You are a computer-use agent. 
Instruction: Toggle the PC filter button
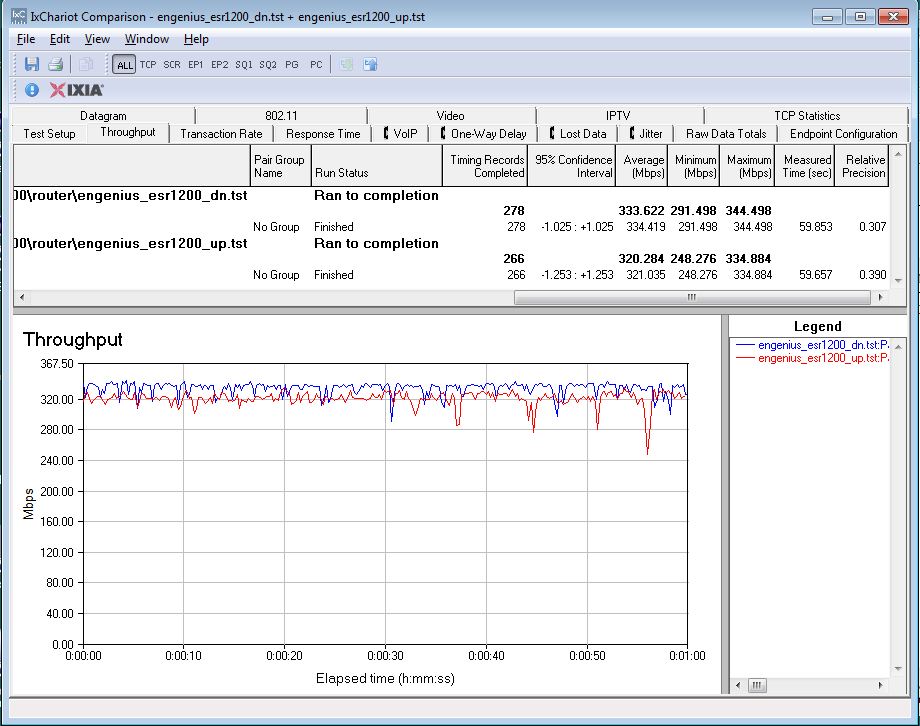point(316,65)
